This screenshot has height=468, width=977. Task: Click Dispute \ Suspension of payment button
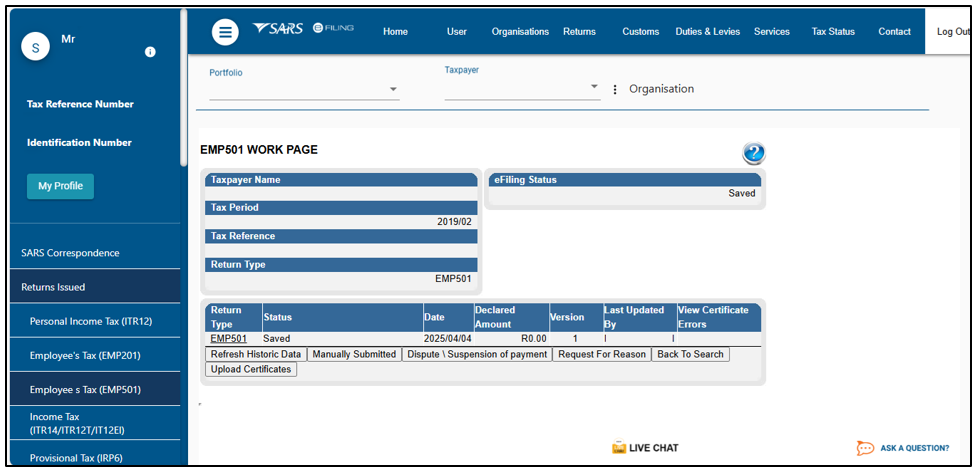pyautogui.click(x=477, y=355)
